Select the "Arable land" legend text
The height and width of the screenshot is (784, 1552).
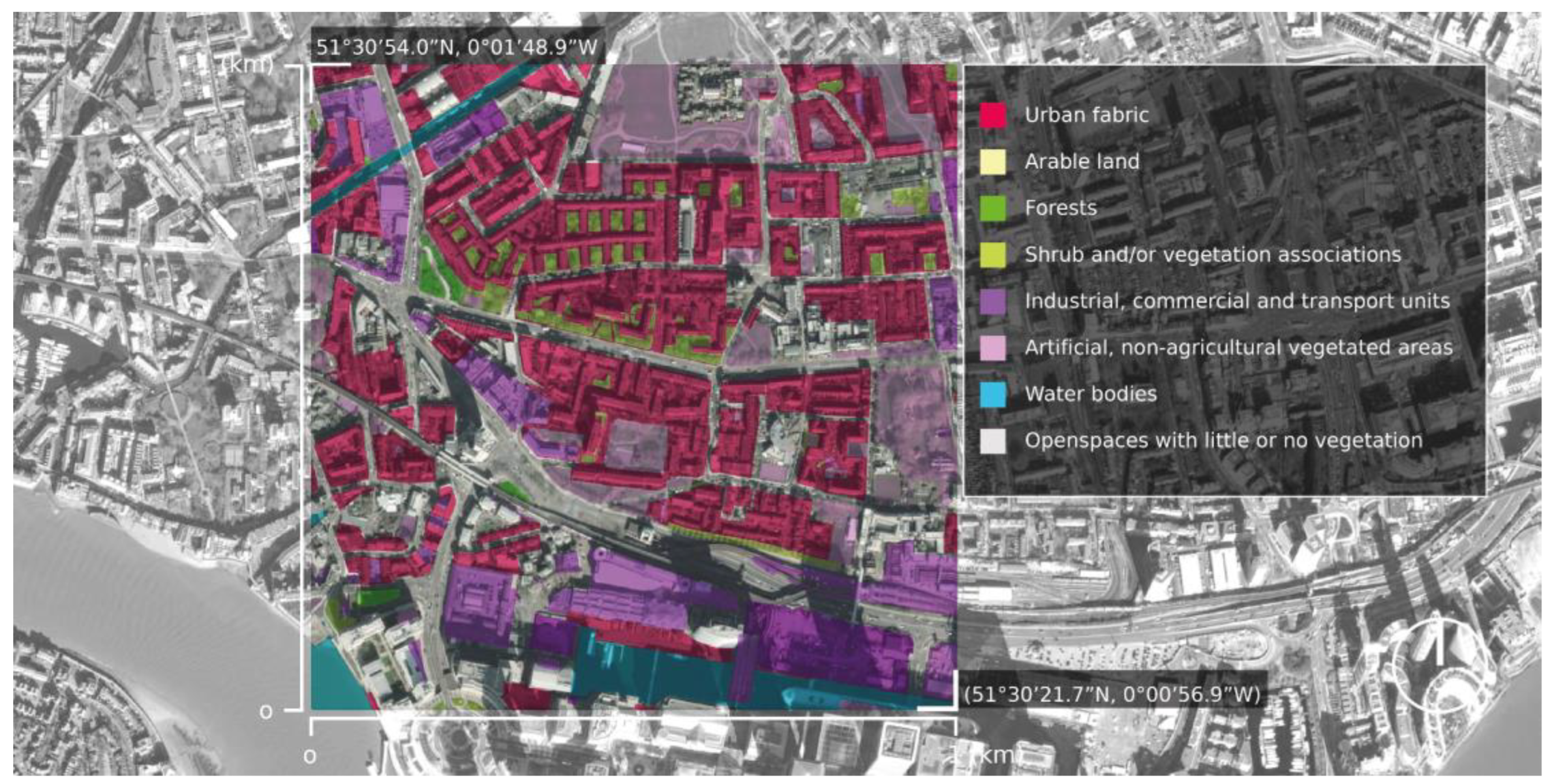tap(1082, 162)
